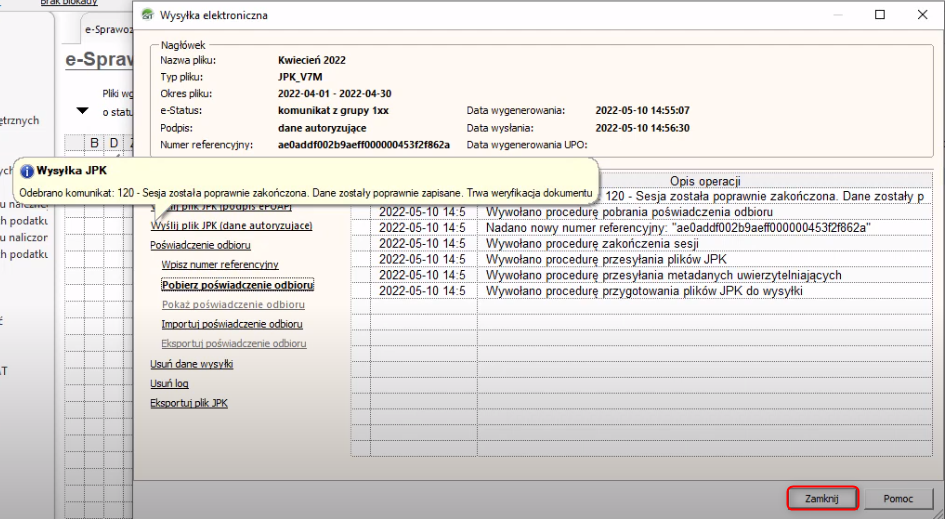Select log row 'przygotowania plików JPK do wysyłki'
This screenshot has height=519, width=945.
[641, 291]
